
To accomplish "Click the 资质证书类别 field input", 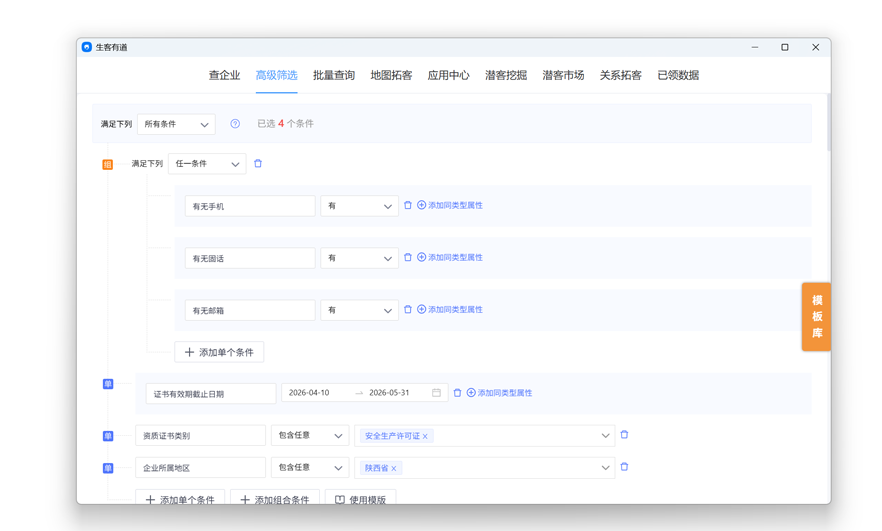I will (200, 435).
